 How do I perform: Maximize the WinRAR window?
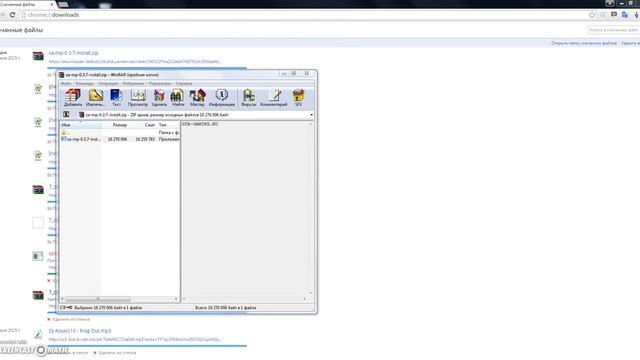[x=293, y=73]
